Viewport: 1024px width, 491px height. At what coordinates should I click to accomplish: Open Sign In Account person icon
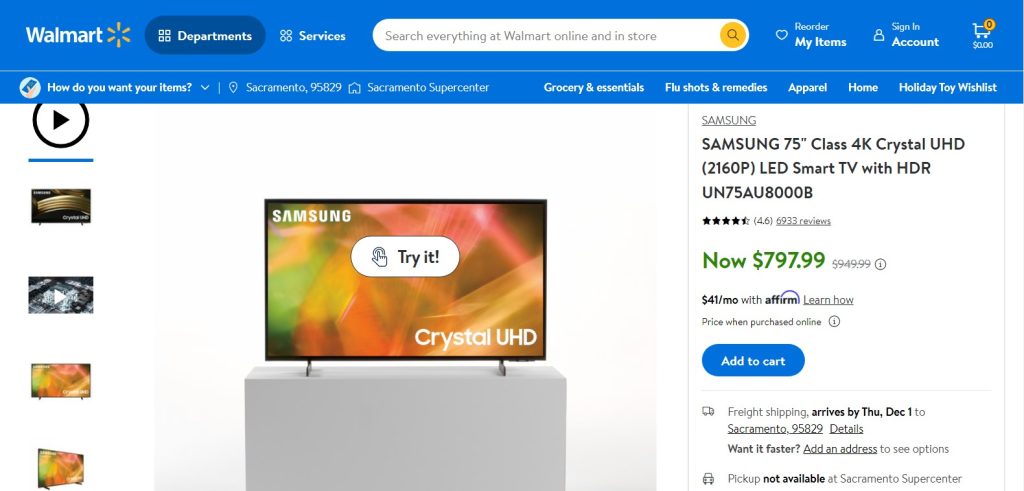pyautogui.click(x=879, y=35)
